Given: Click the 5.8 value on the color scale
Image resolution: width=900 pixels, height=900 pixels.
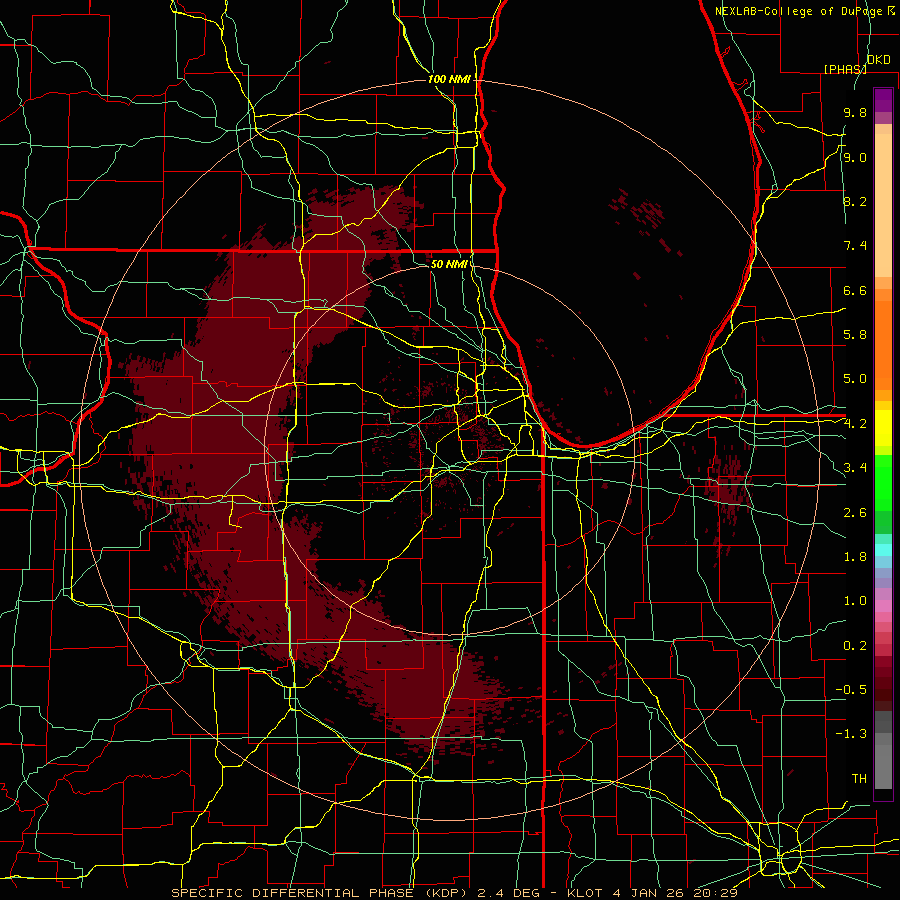Looking at the screenshot, I should point(855,335).
